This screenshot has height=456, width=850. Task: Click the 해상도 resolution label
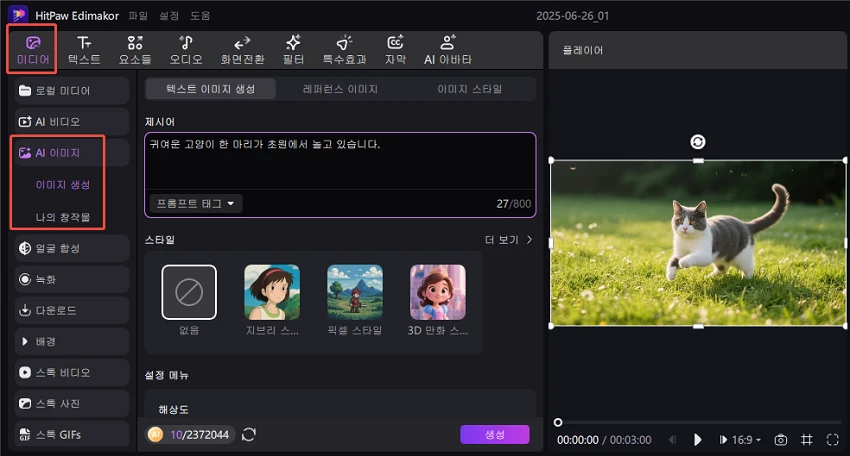[173, 410]
